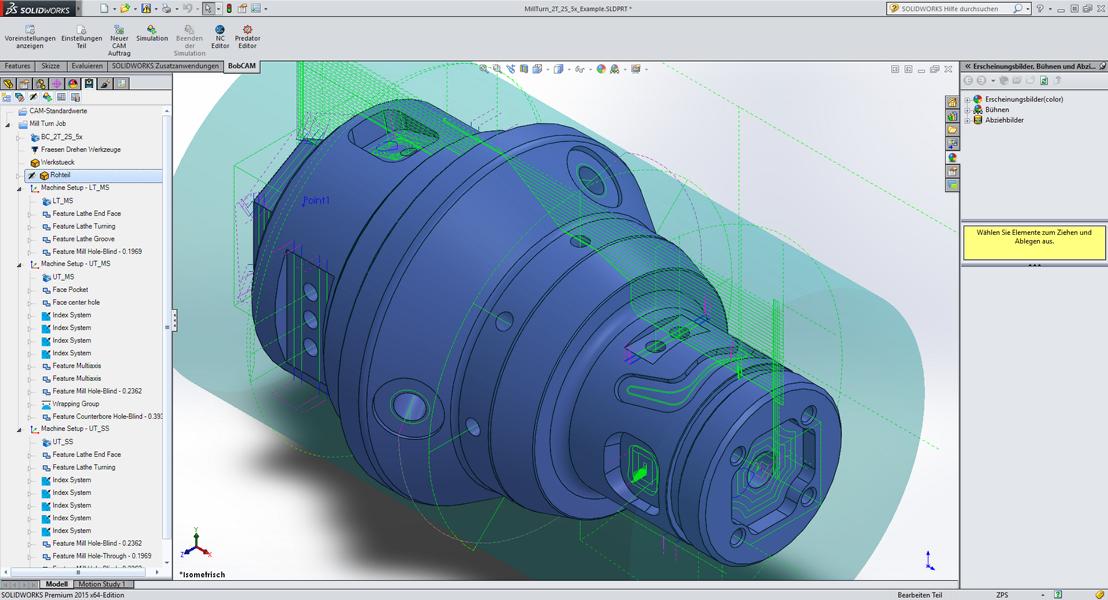Viewport: 1108px width, 600px height.
Task: Select Feature Mill Hole-Through - 0.1969 item
Action: pos(102,556)
